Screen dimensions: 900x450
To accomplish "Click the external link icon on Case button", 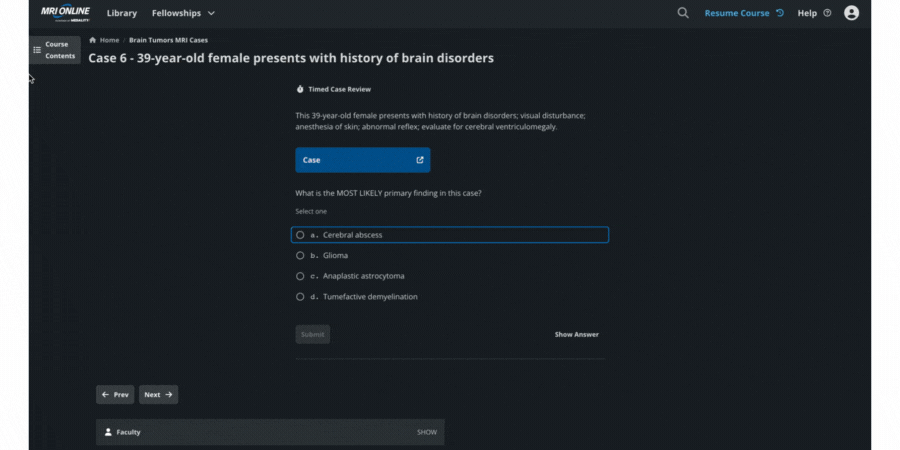I will (x=420, y=160).
